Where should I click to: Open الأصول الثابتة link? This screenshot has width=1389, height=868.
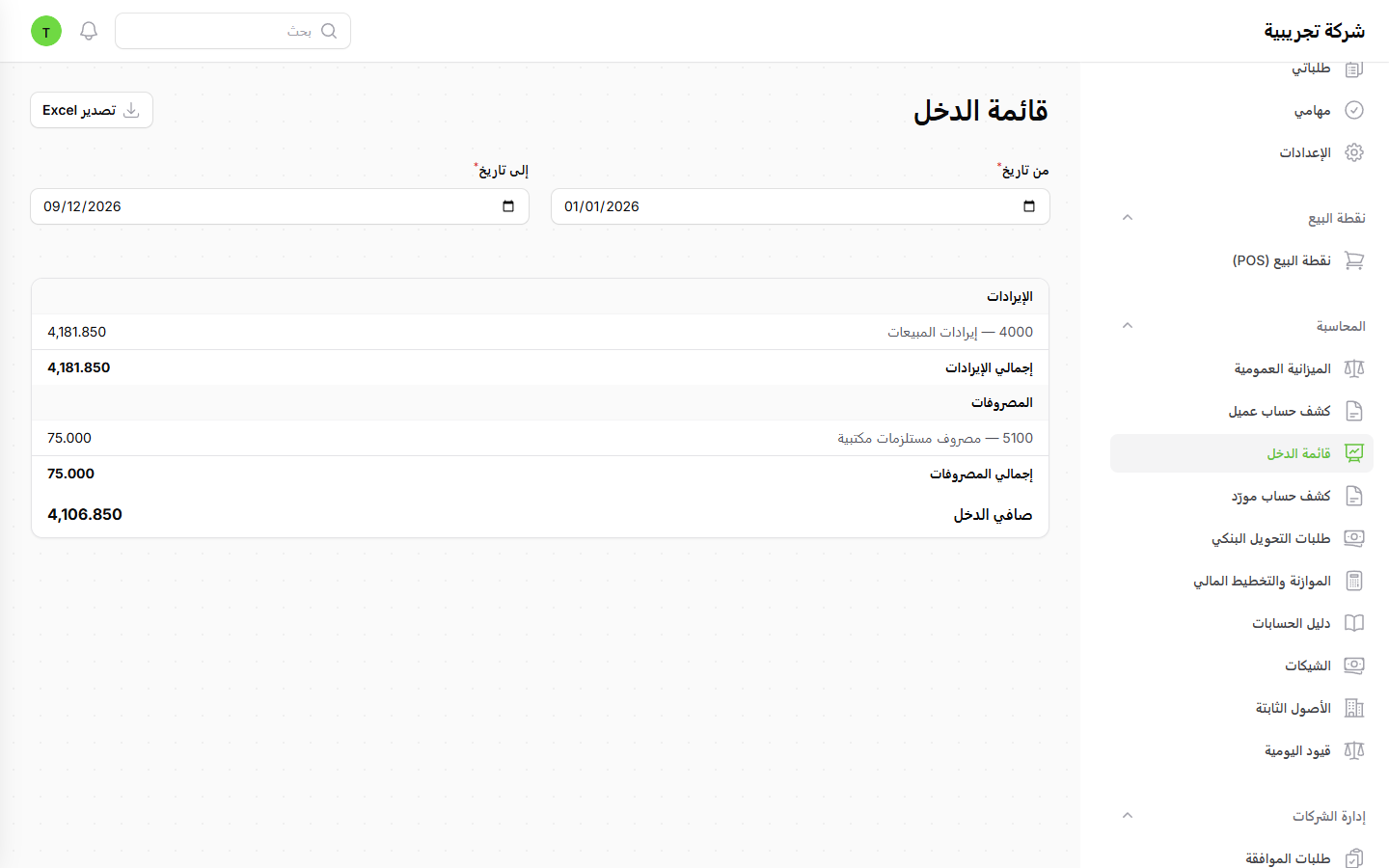tap(1242, 708)
